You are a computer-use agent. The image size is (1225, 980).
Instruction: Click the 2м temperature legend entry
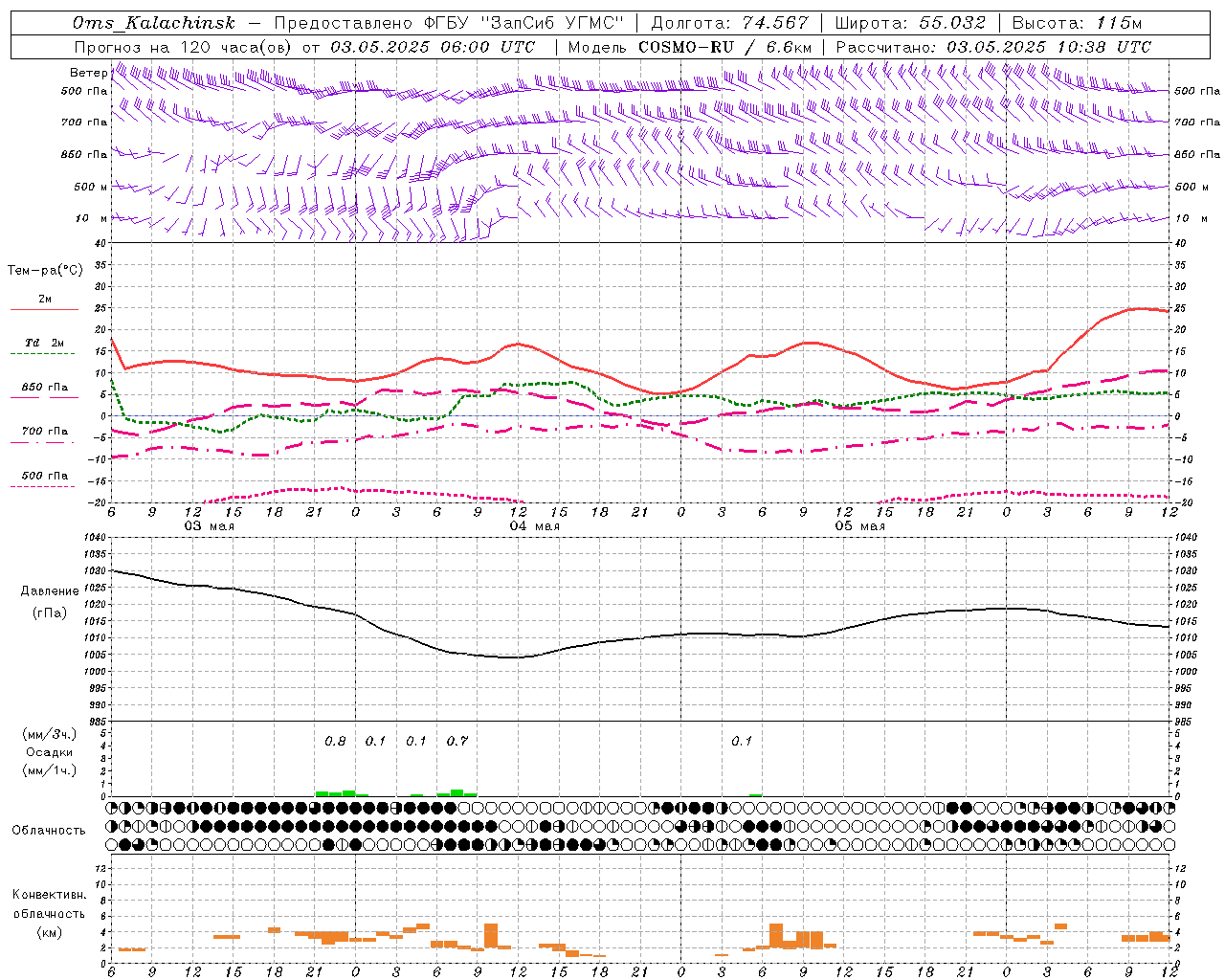(x=45, y=300)
